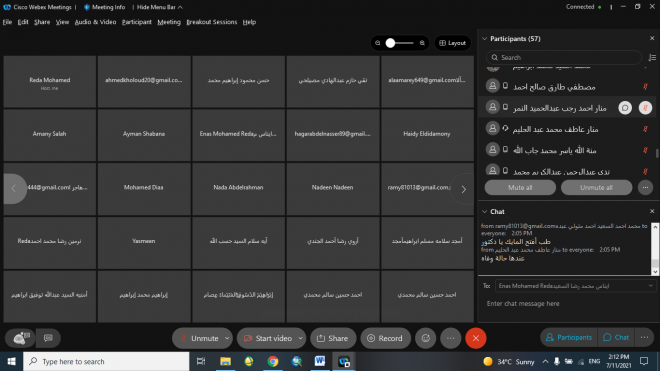Click the Unmute button
This screenshot has height=371, width=660.
pos(199,338)
